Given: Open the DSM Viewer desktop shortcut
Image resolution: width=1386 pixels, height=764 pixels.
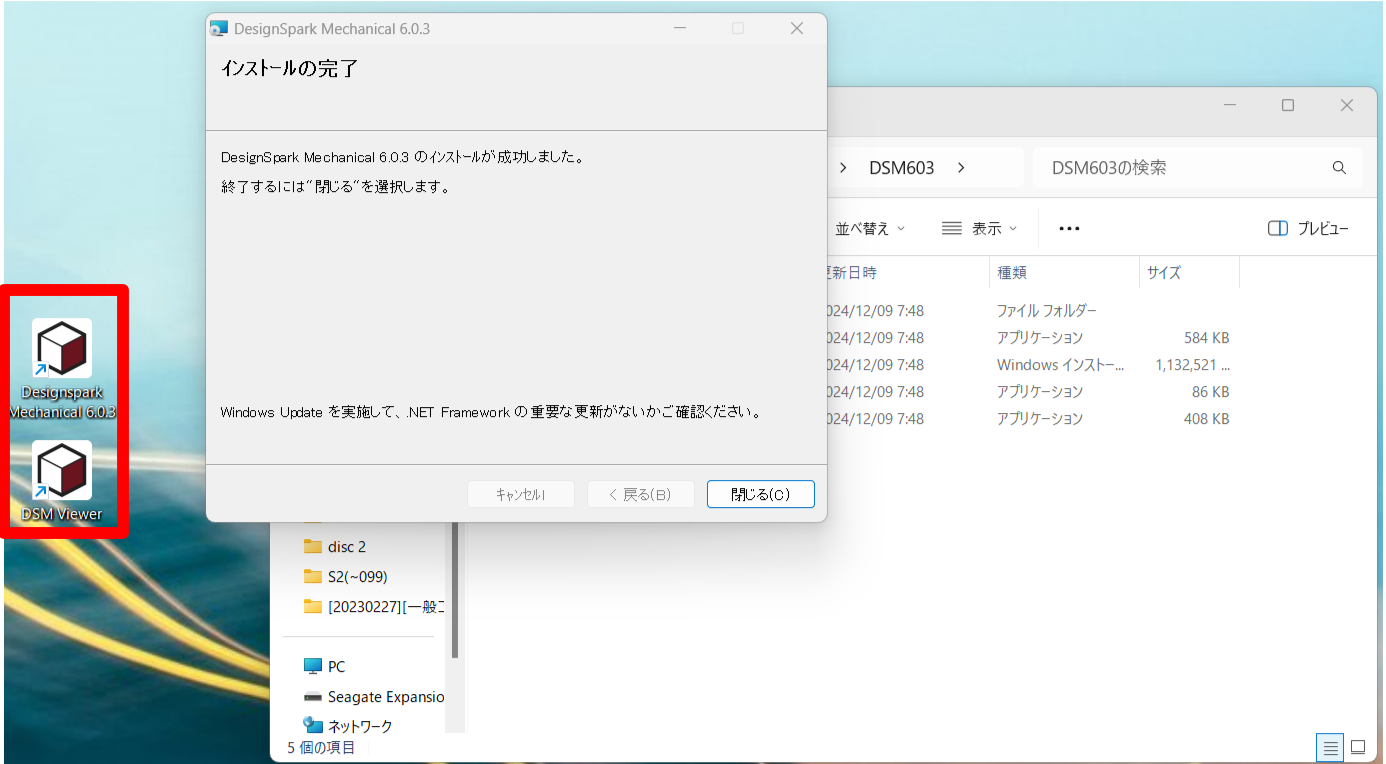Looking at the screenshot, I should tap(61, 480).
